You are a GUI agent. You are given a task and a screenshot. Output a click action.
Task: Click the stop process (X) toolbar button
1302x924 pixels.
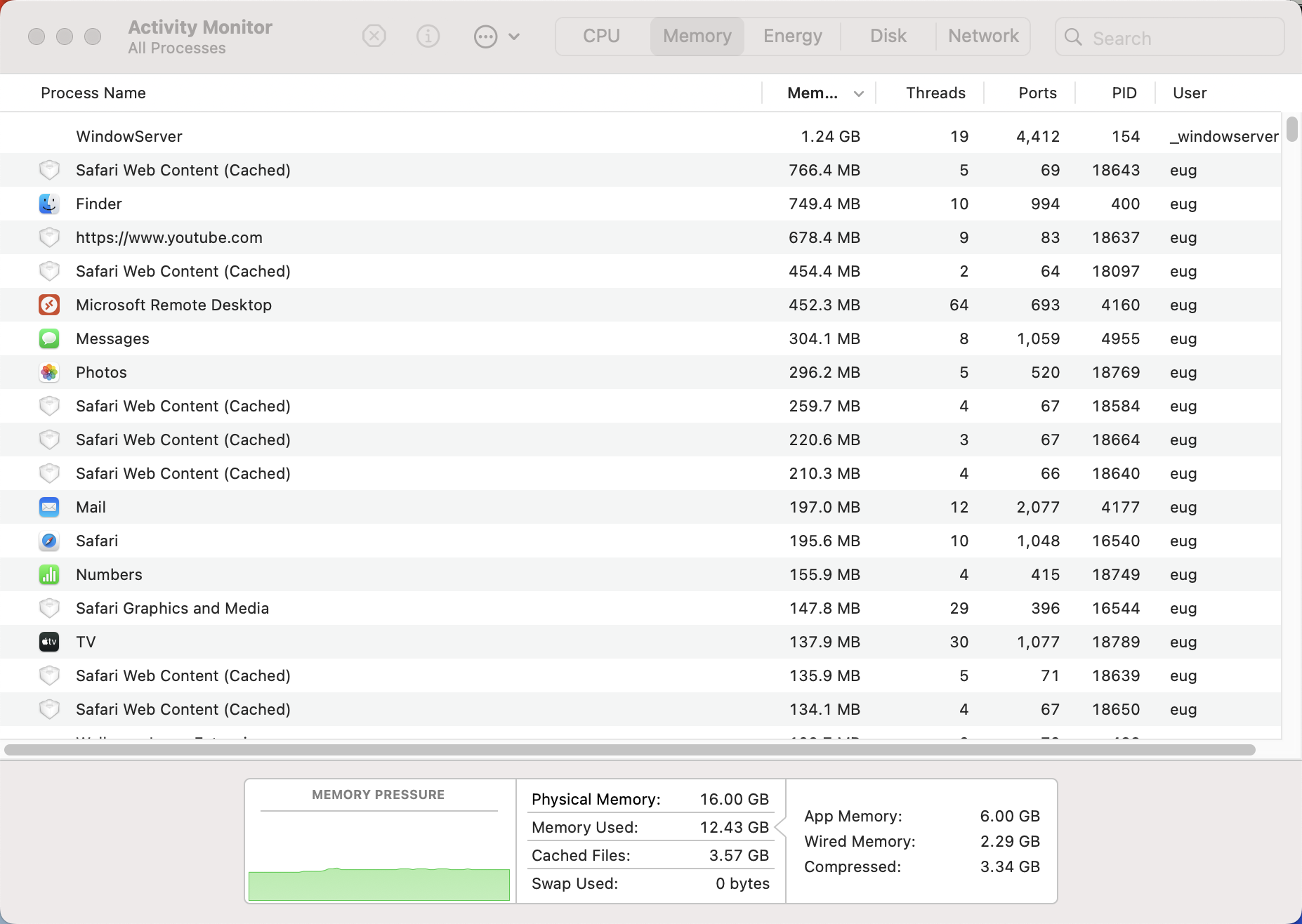(374, 36)
